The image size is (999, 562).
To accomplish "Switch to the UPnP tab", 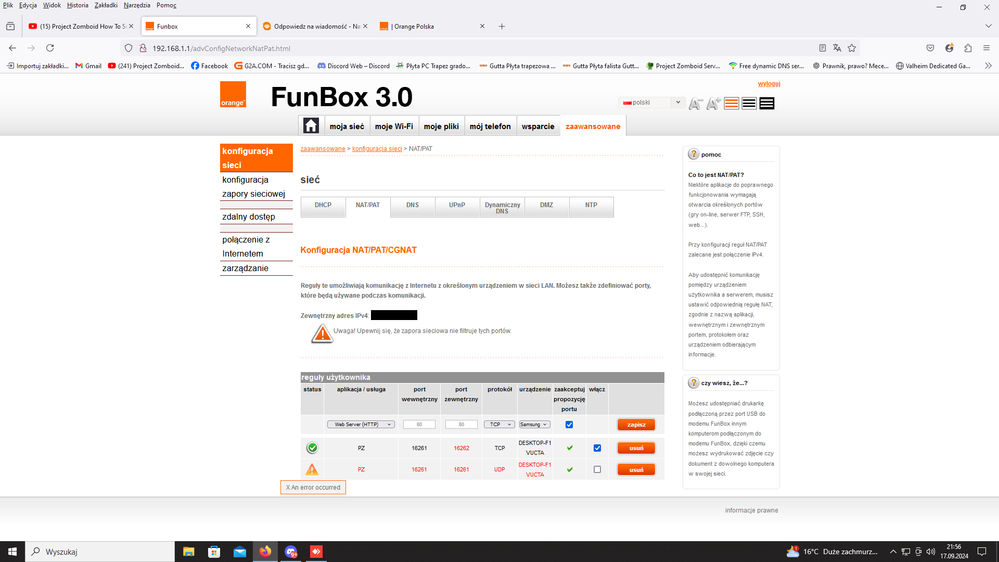I will coord(457,206).
